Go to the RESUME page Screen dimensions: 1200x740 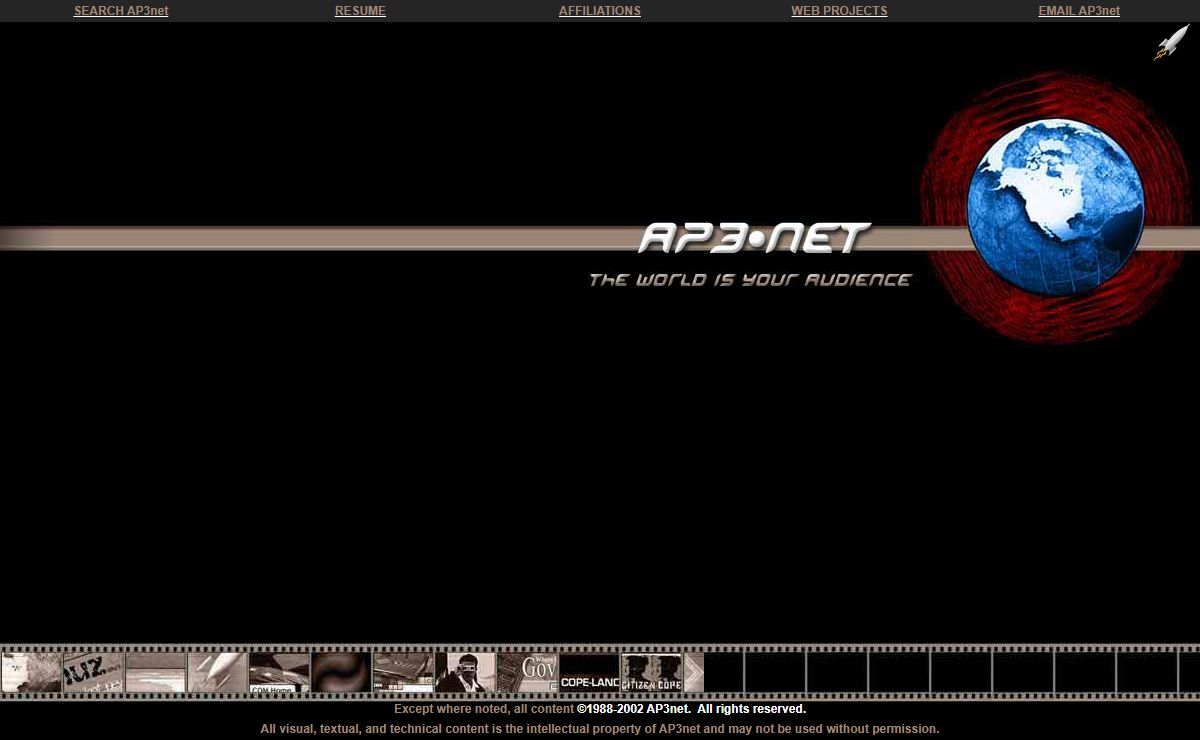[x=360, y=11]
